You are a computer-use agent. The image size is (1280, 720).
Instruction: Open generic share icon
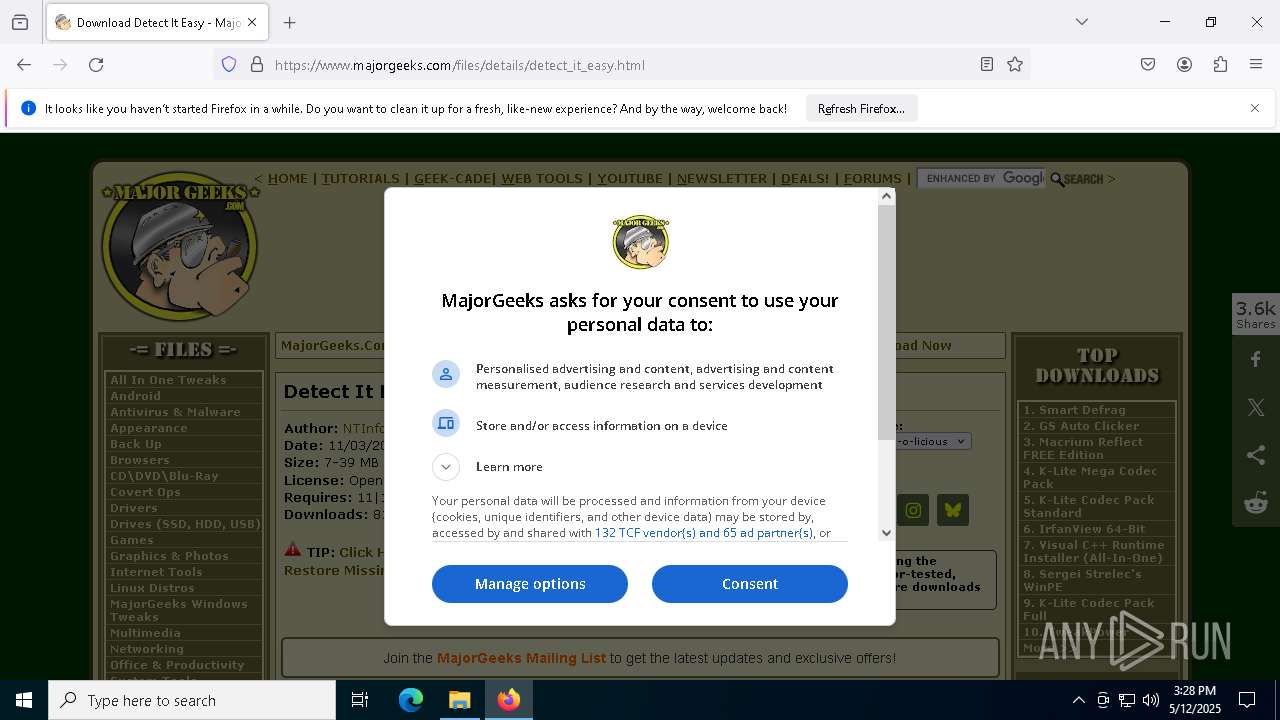click(1256, 455)
